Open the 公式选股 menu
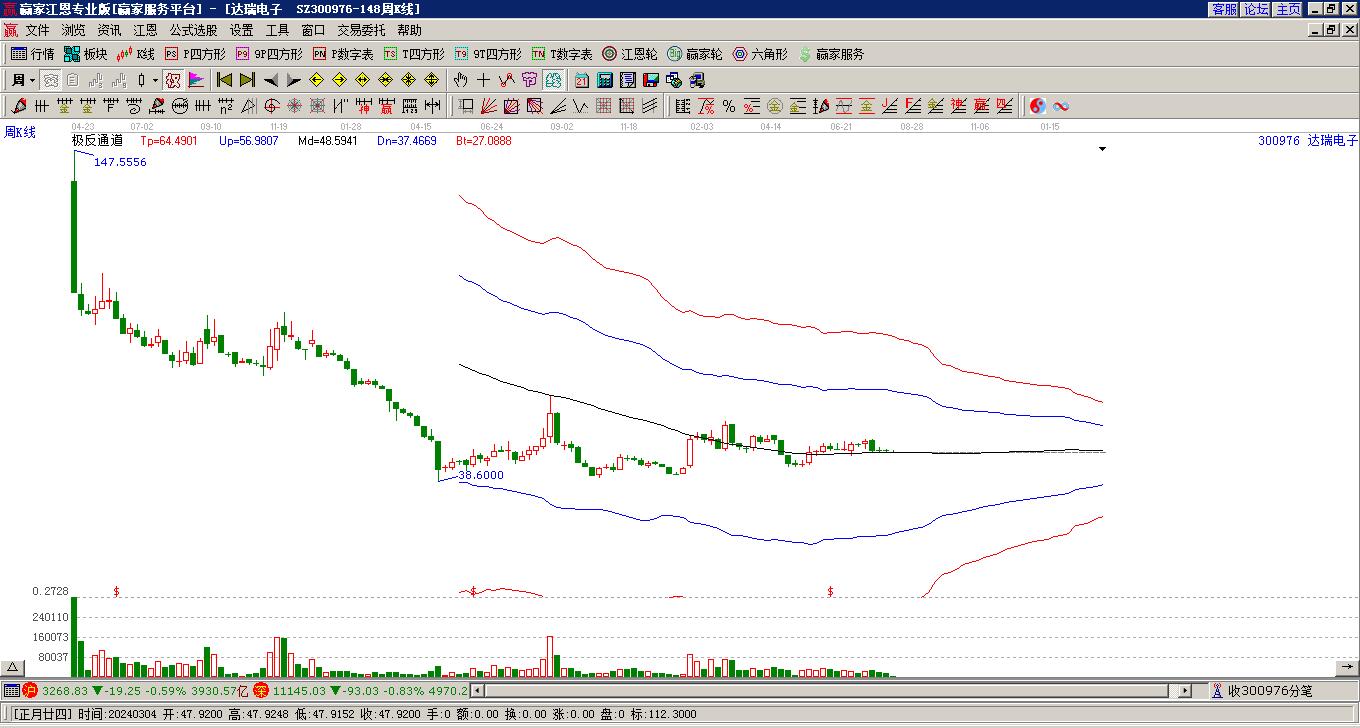 click(193, 30)
